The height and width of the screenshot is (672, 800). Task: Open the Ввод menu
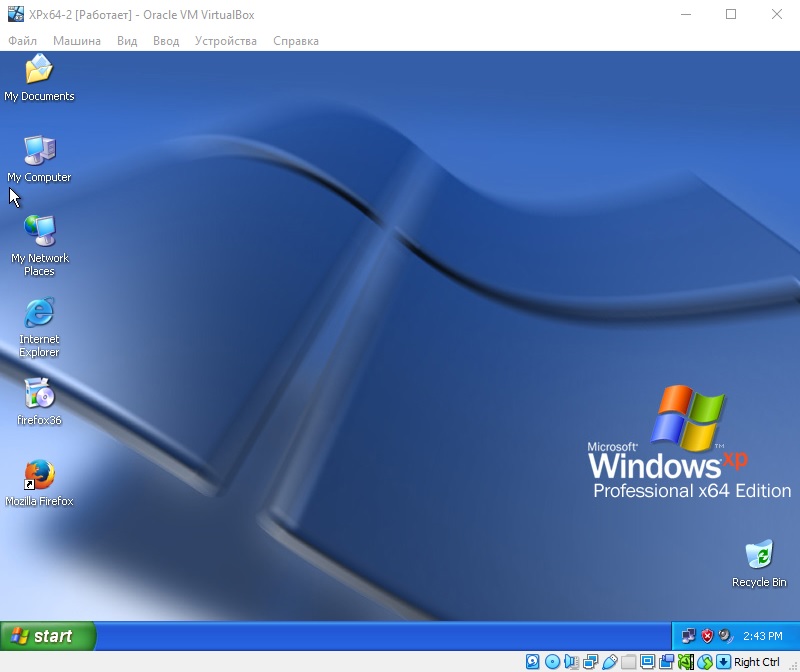pos(166,41)
